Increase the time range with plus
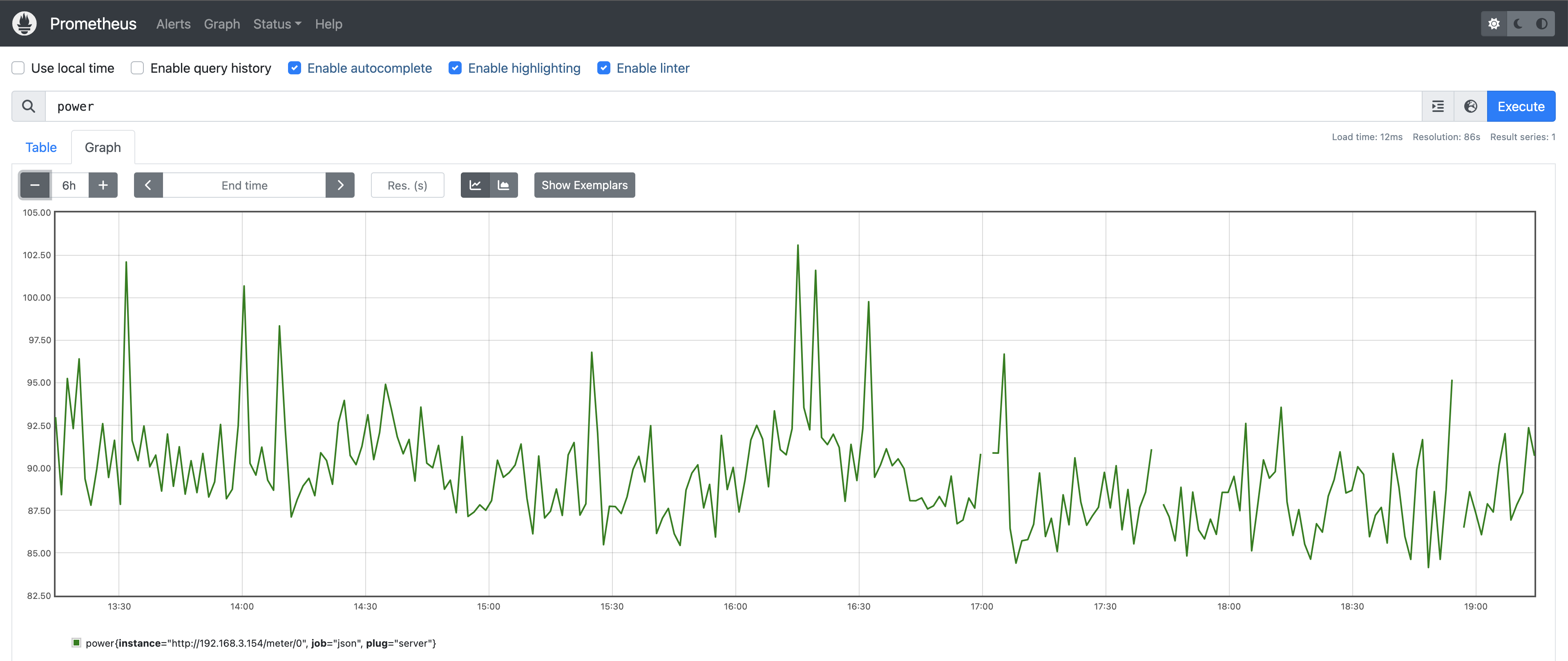 103,185
